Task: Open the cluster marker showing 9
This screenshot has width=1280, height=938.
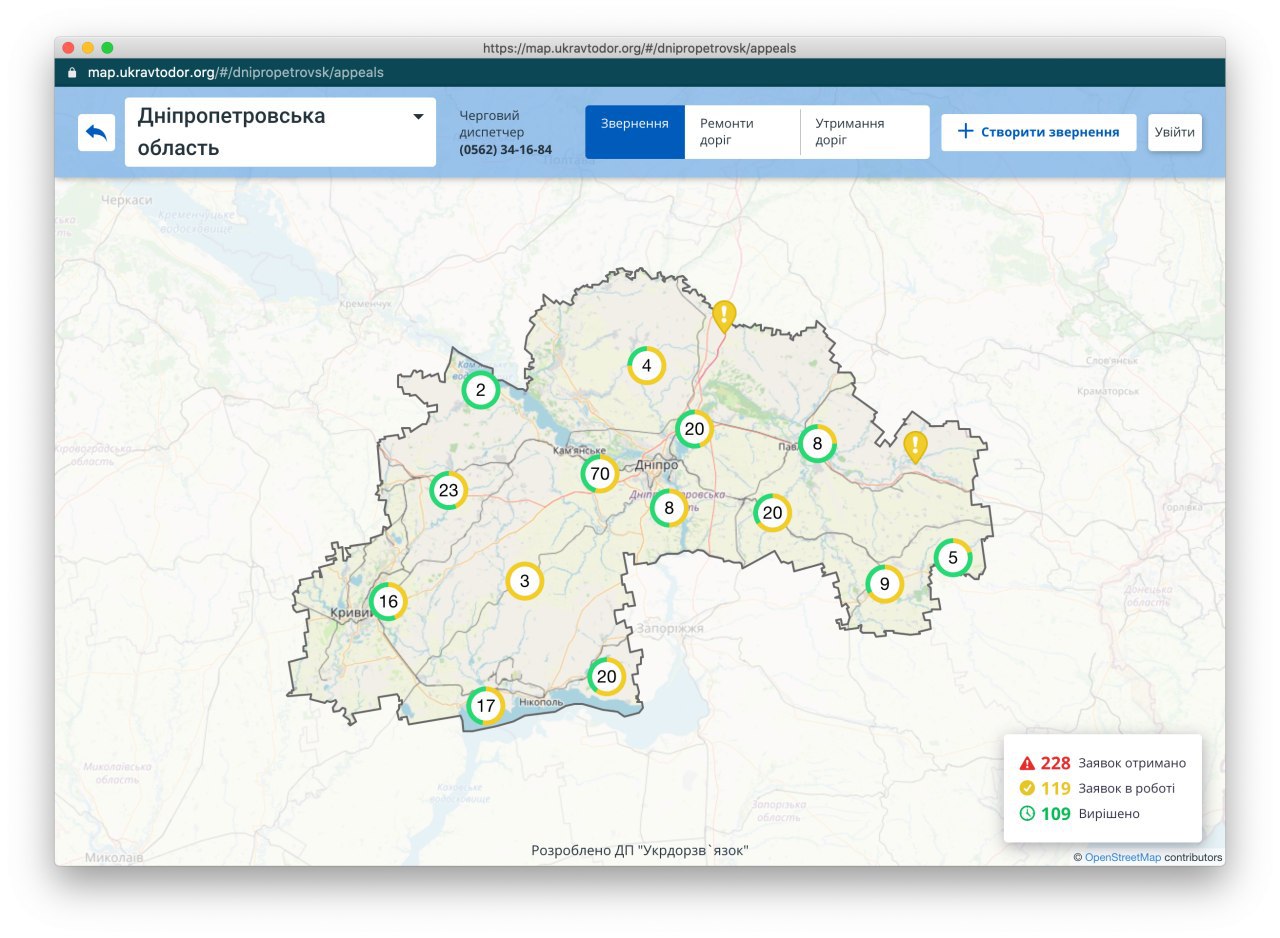Action: click(885, 583)
